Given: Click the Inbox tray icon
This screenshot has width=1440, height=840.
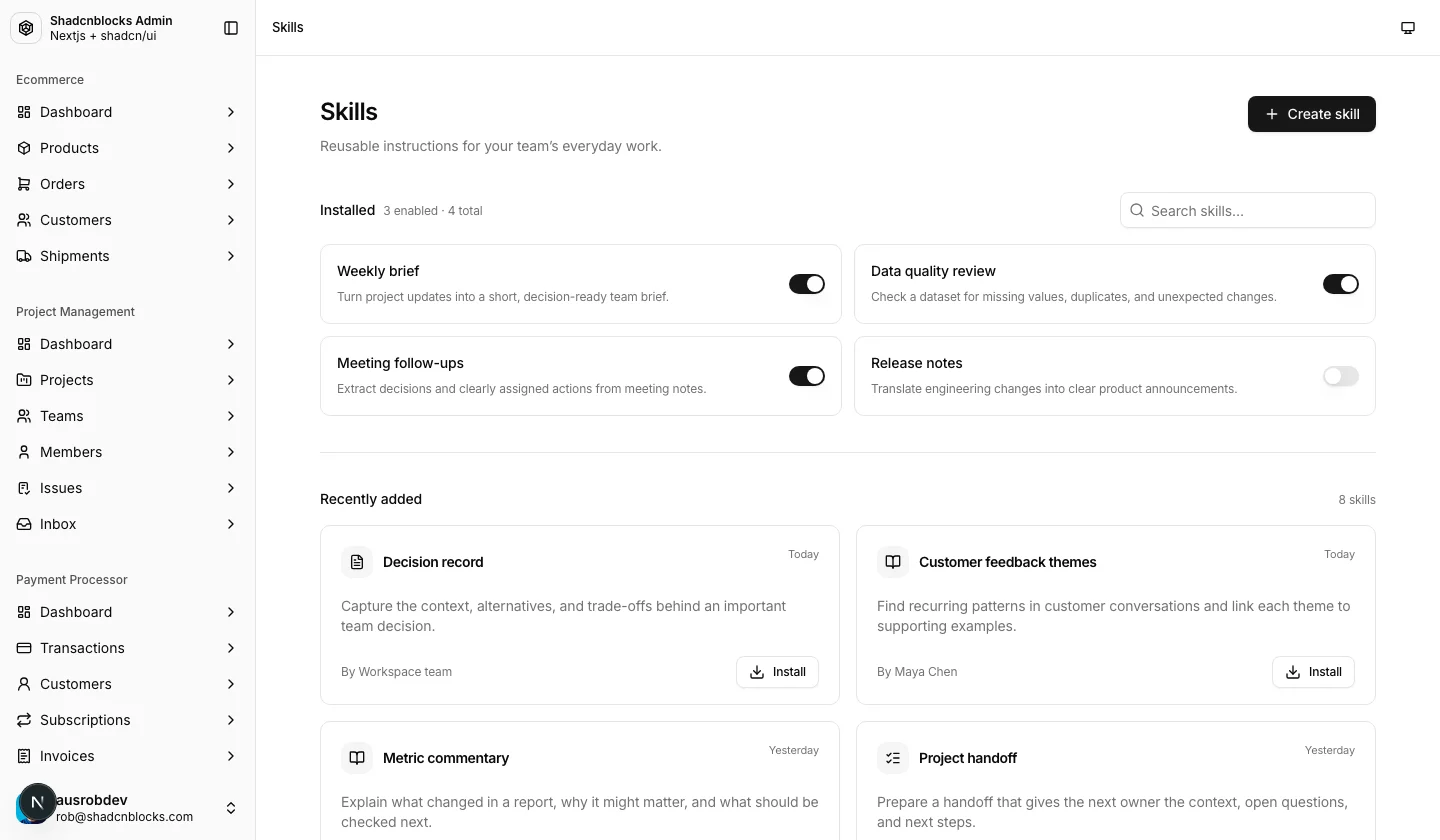Looking at the screenshot, I should [x=24, y=524].
